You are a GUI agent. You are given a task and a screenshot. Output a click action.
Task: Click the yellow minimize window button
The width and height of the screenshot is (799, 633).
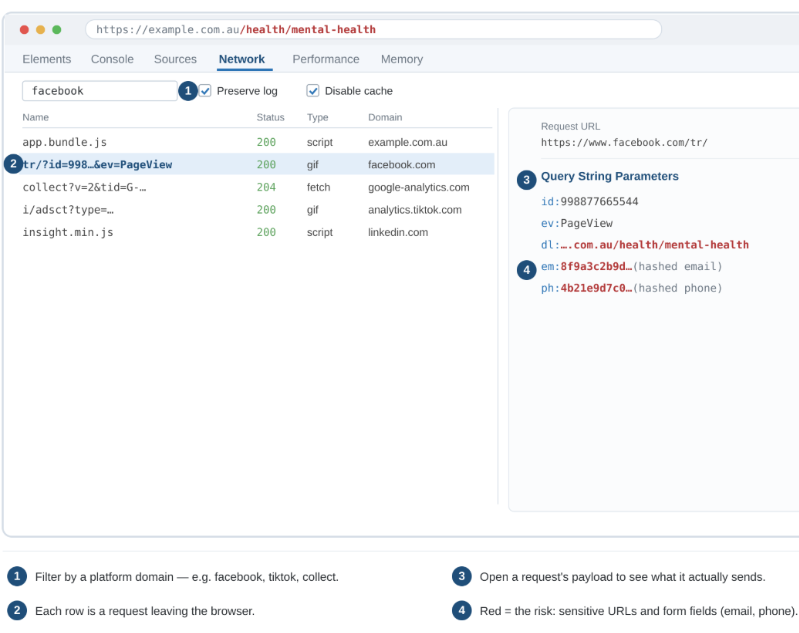pos(40,30)
